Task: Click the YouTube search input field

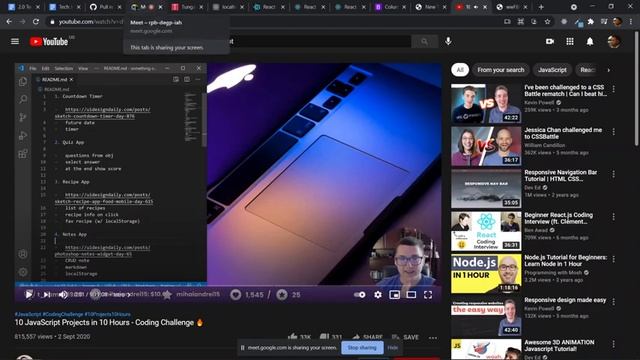Action: point(320,41)
